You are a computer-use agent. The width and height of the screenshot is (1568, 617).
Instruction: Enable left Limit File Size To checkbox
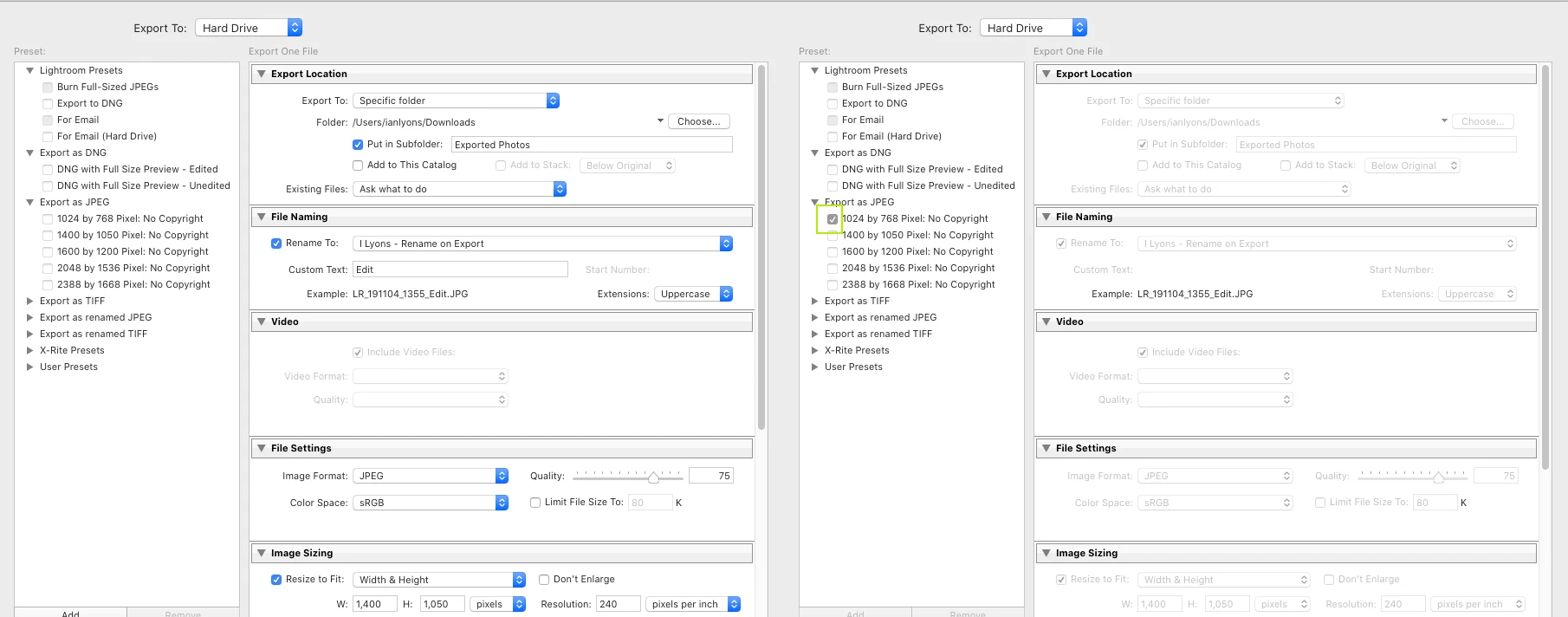pyautogui.click(x=535, y=503)
